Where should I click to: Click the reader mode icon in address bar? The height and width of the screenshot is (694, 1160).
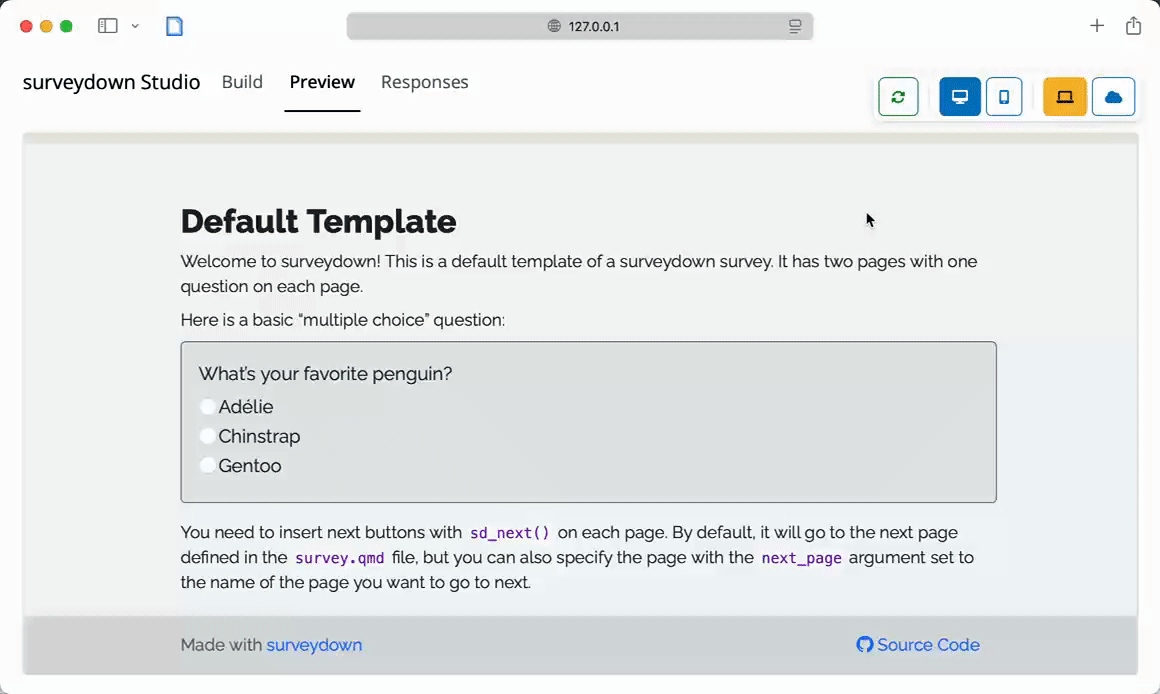coord(795,26)
